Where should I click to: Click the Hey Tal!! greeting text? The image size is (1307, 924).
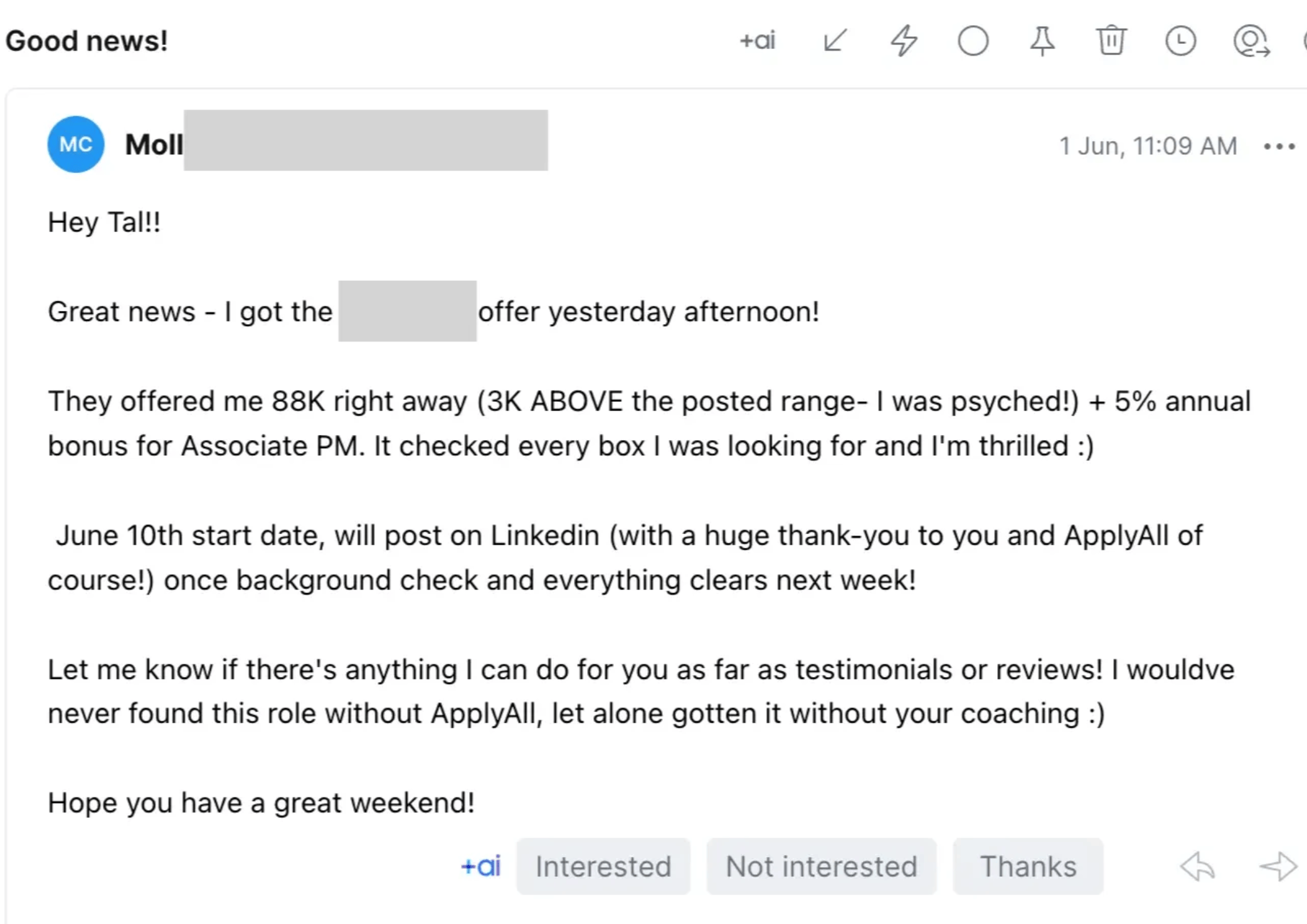click(x=104, y=223)
